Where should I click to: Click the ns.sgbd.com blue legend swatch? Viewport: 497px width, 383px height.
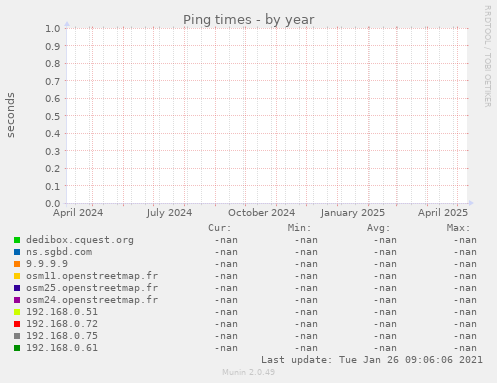pos(17,252)
